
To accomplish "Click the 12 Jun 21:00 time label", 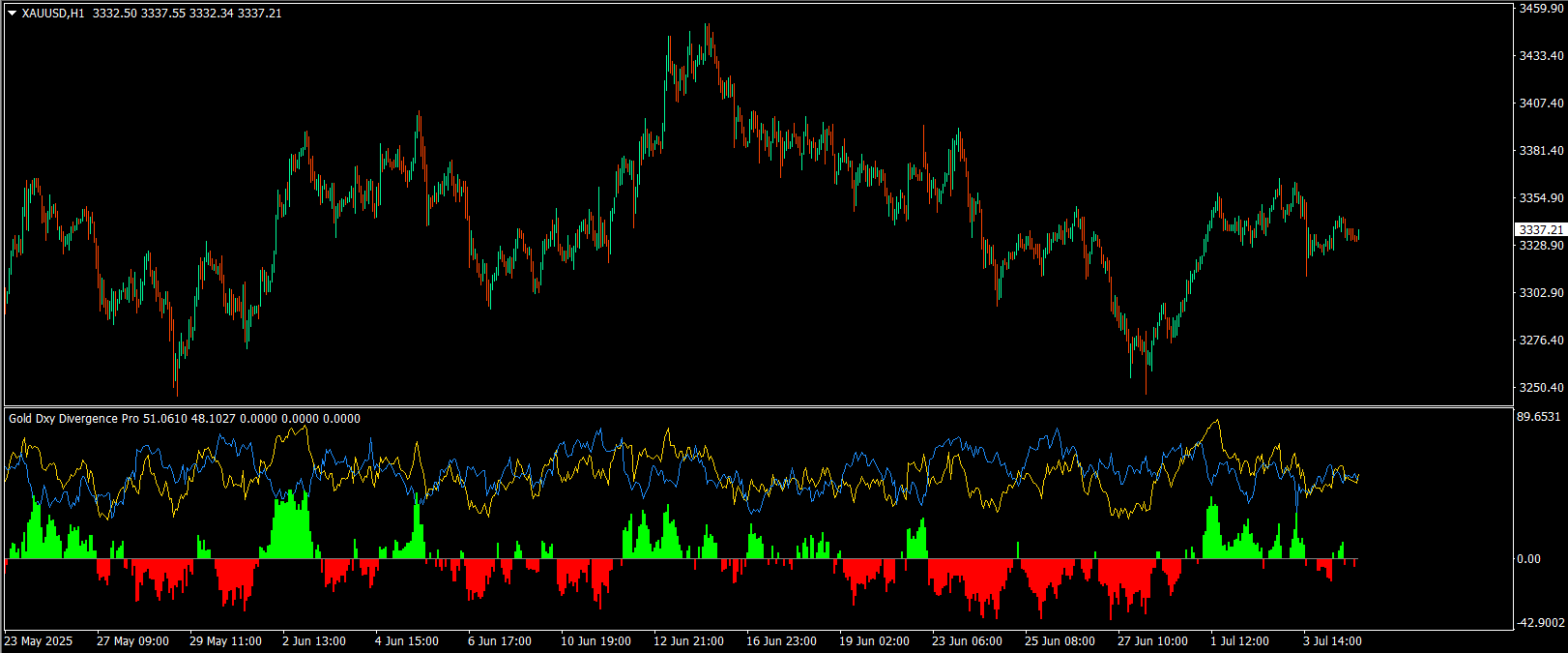I will click(x=689, y=641).
